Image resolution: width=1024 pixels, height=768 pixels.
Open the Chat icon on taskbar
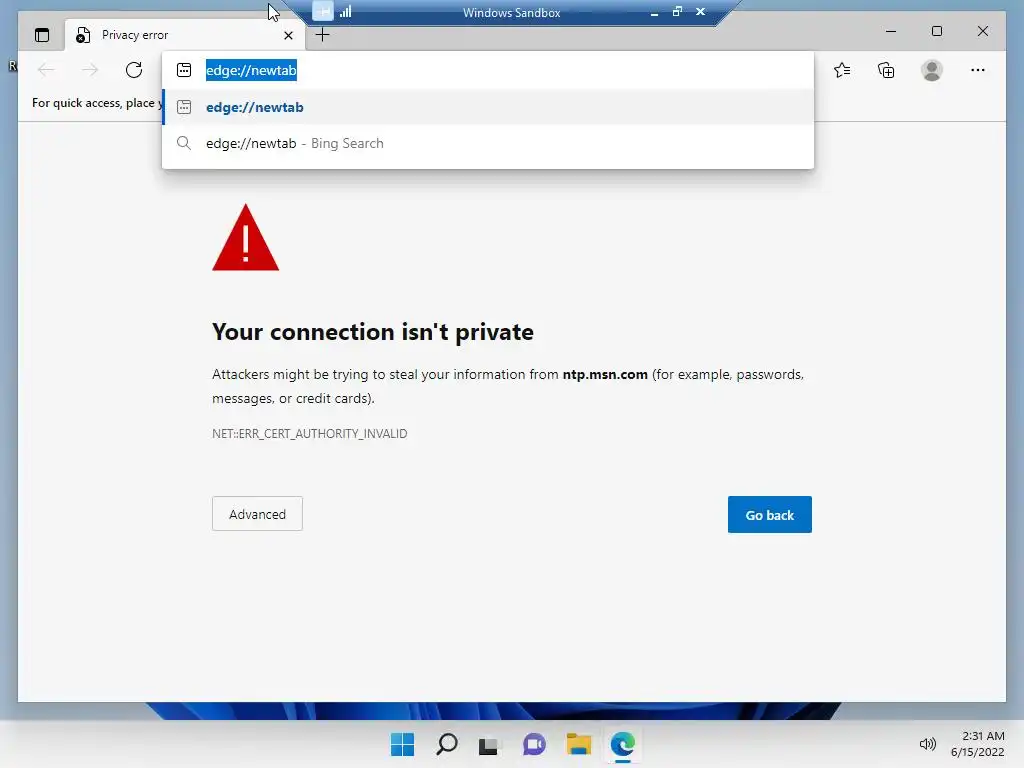coord(534,744)
